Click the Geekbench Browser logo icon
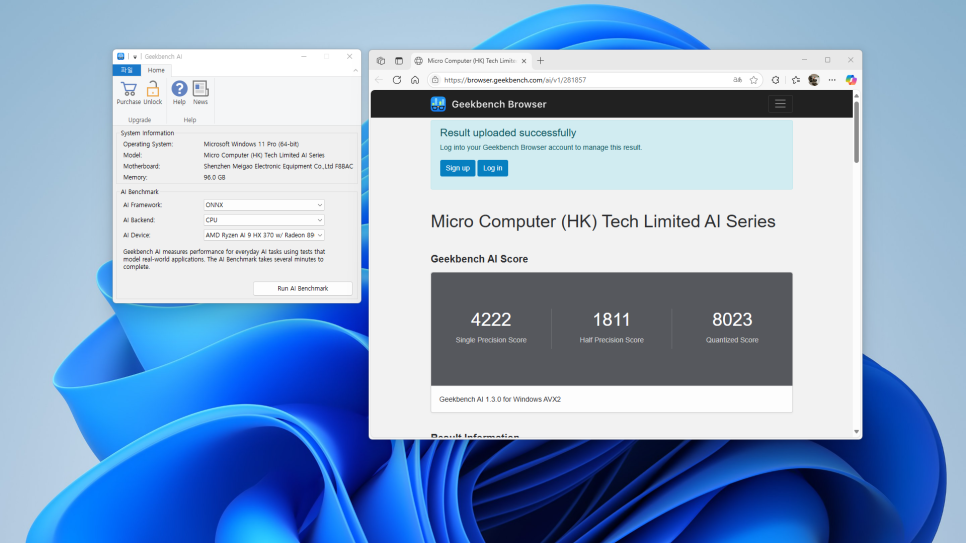966x543 pixels. [438, 104]
